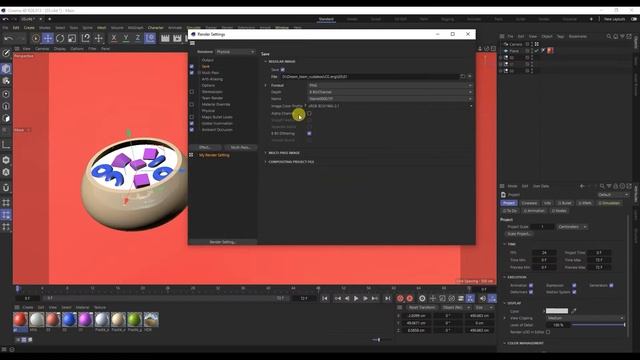The image size is (640, 360).
Task: Click the Reset Transform button
Action: tap(422, 307)
